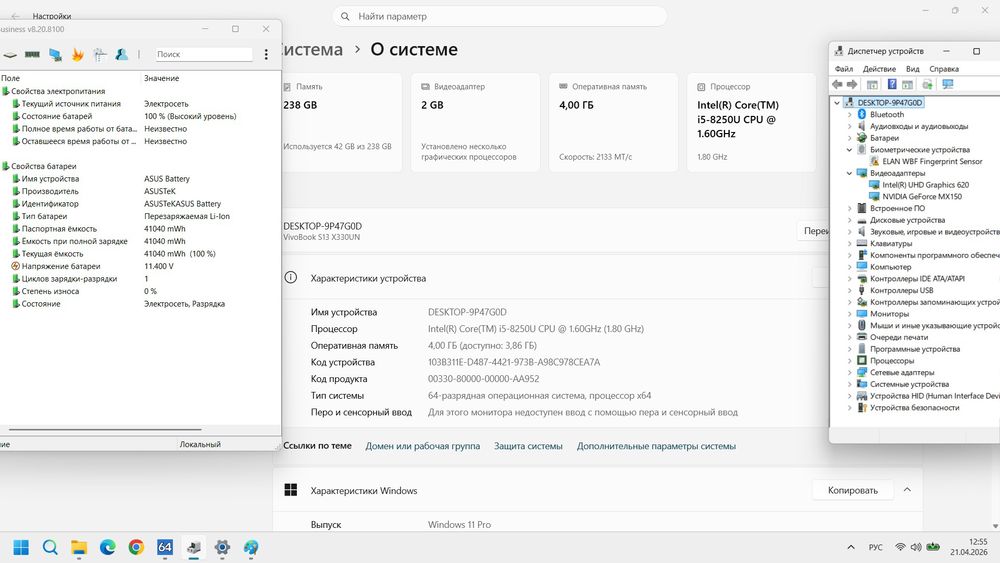The image size is (1000, 563).
Task: Click Копировать button for Windows specs
Action: pos(853,490)
